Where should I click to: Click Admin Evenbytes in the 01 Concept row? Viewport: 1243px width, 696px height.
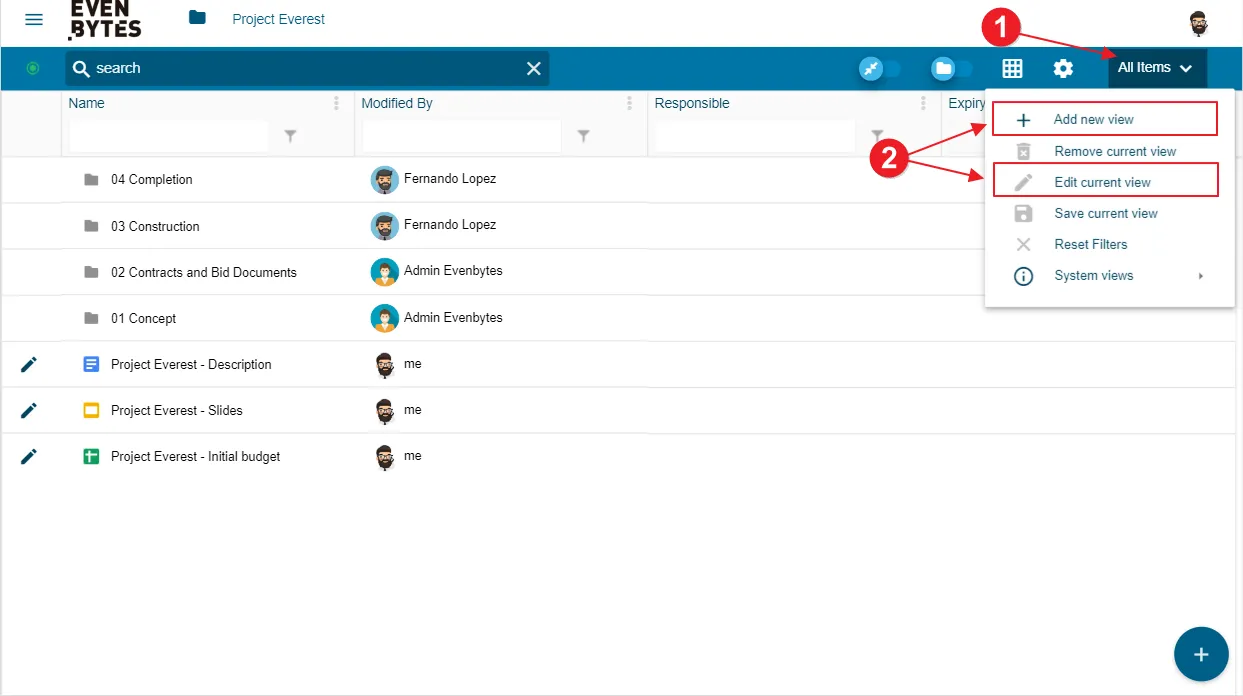click(x=453, y=317)
